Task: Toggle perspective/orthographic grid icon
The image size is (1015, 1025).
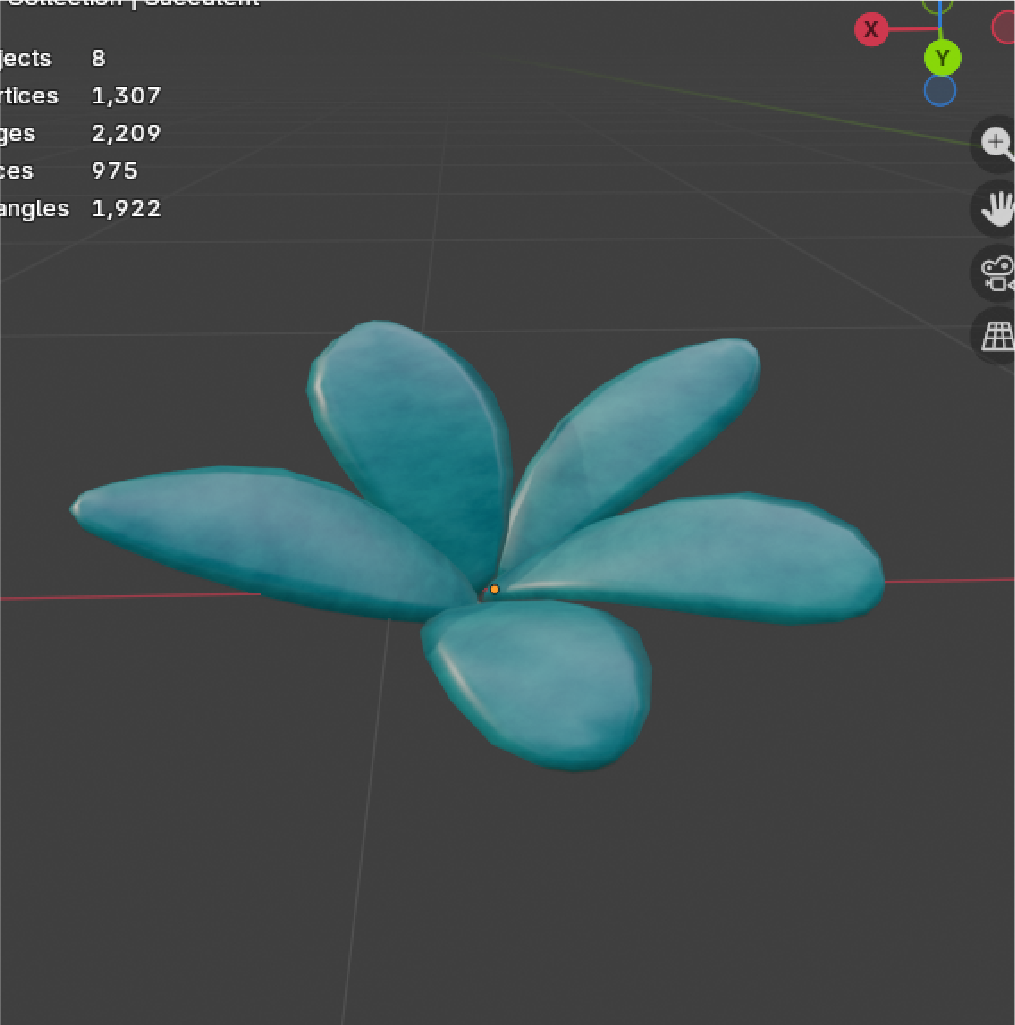Action: 997,337
